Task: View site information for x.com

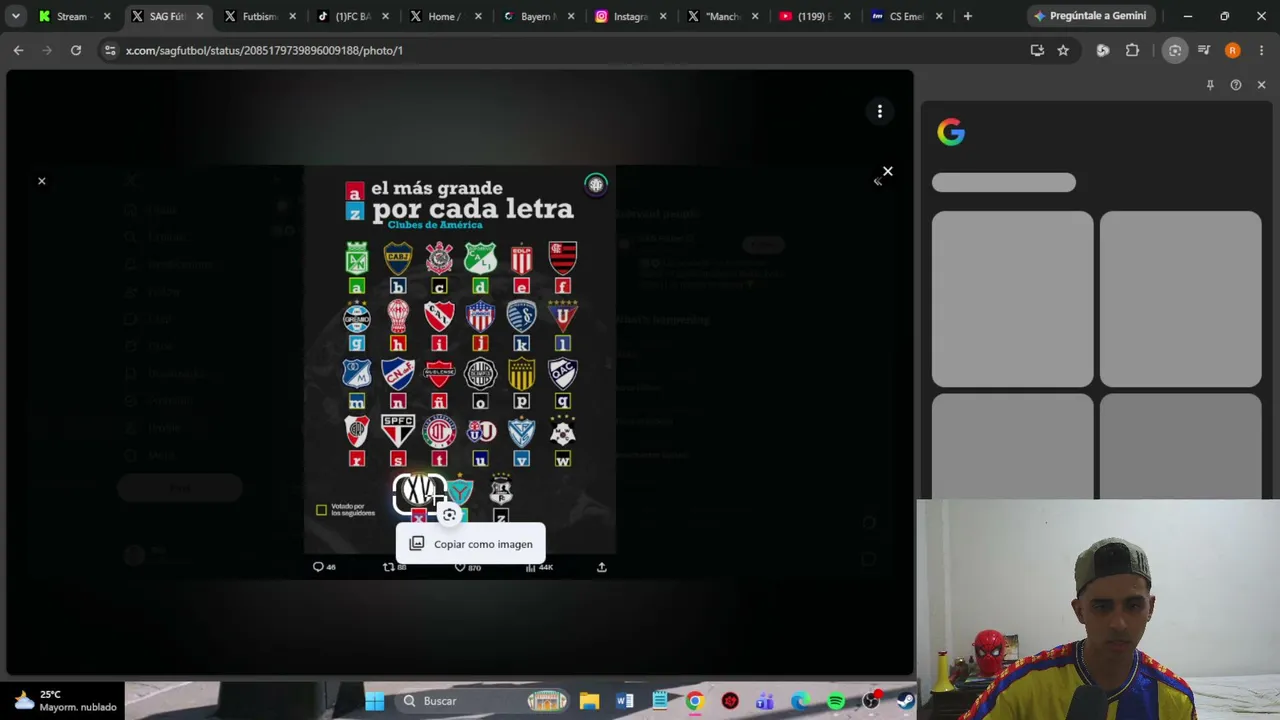Action: (x=110, y=50)
